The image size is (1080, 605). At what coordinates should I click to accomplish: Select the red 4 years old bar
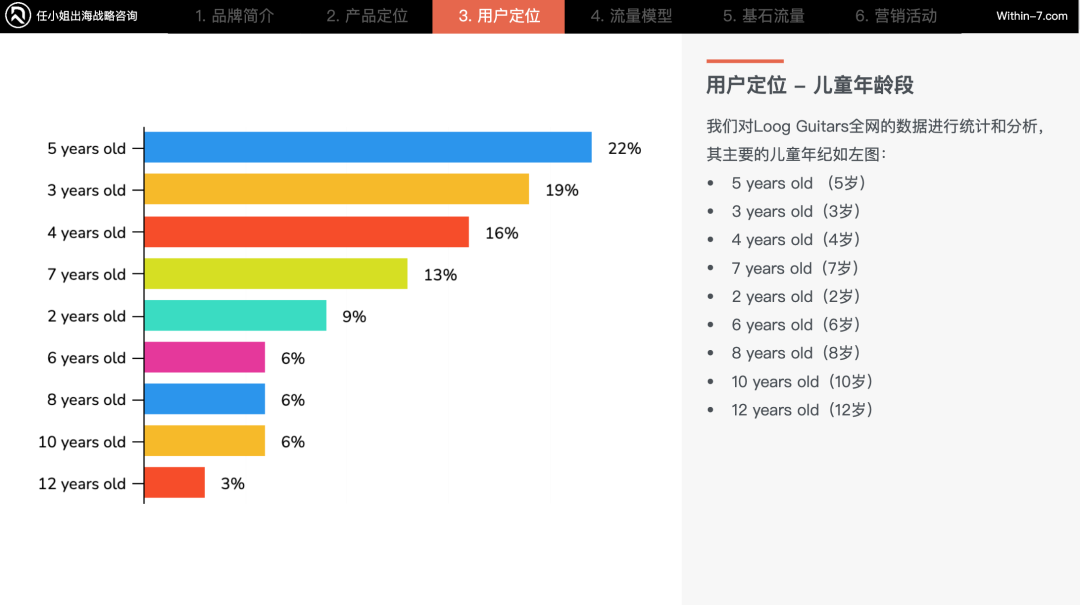[x=307, y=232]
